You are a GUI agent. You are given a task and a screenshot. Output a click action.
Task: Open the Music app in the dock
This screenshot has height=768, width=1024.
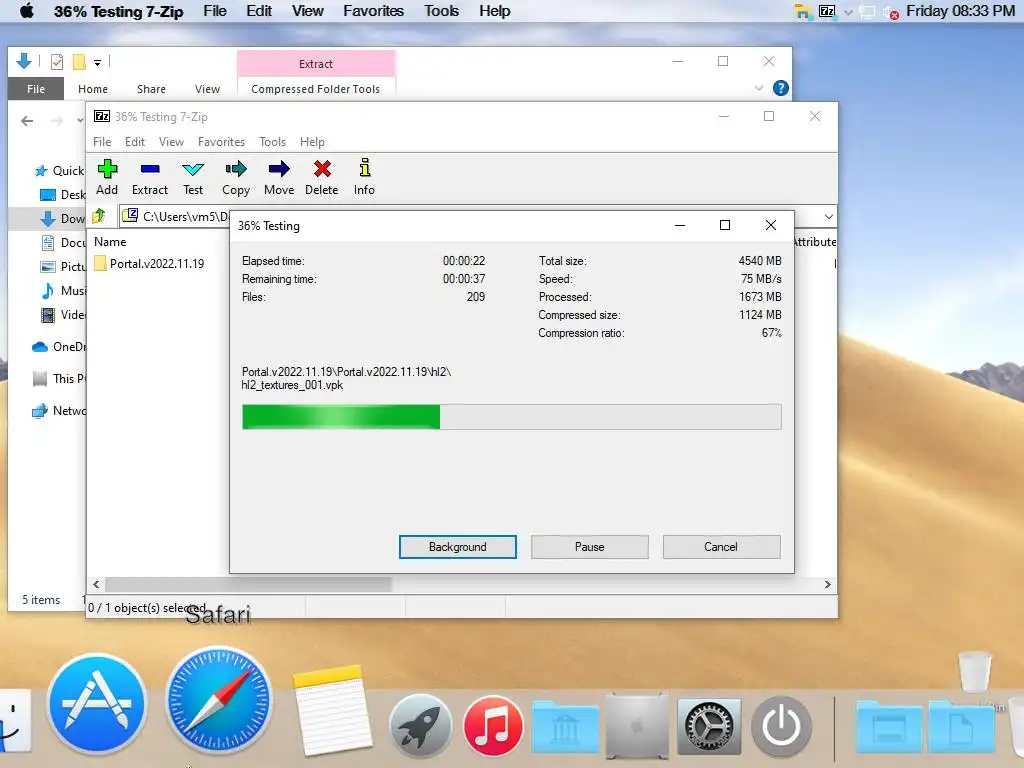pos(493,726)
